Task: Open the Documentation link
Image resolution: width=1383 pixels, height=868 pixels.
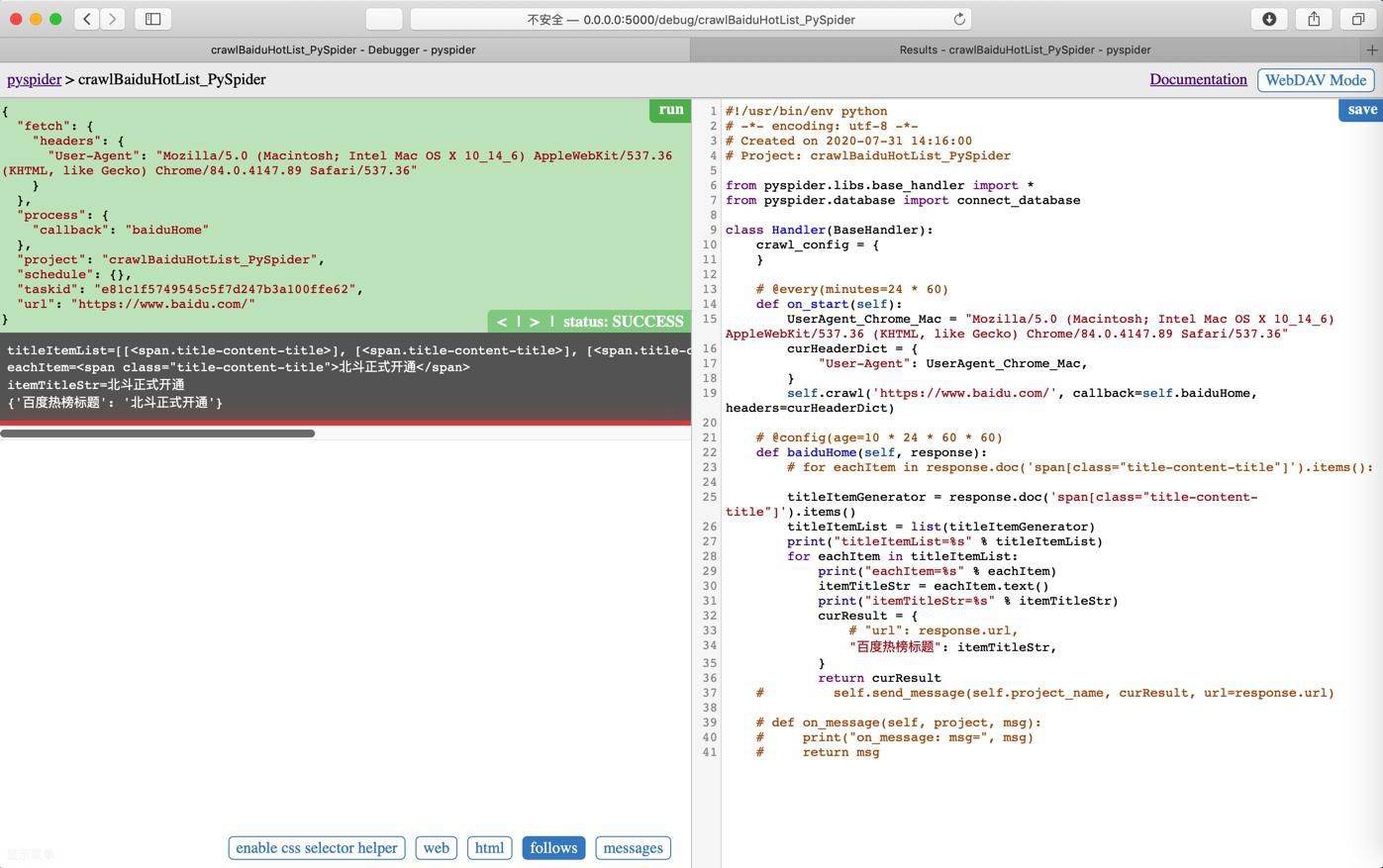Action: click(1198, 79)
